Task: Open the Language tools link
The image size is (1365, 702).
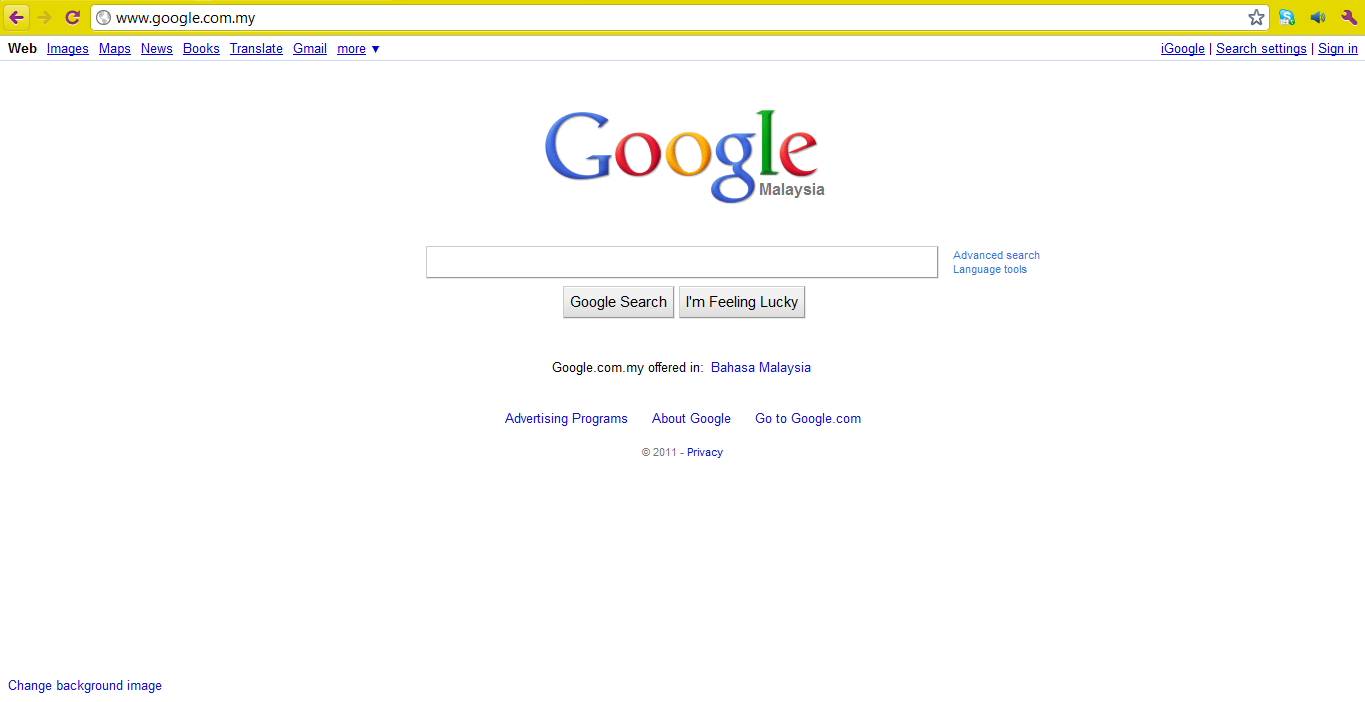Action: pyautogui.click(x=990, y=269)
